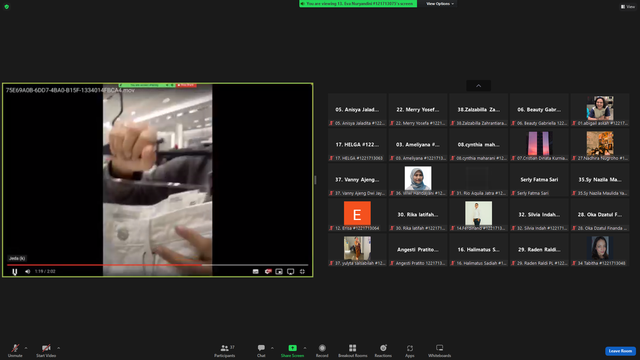Screen dimensions: 640x360
Task: Open share screen options arrow
Action: coord(305,348)
